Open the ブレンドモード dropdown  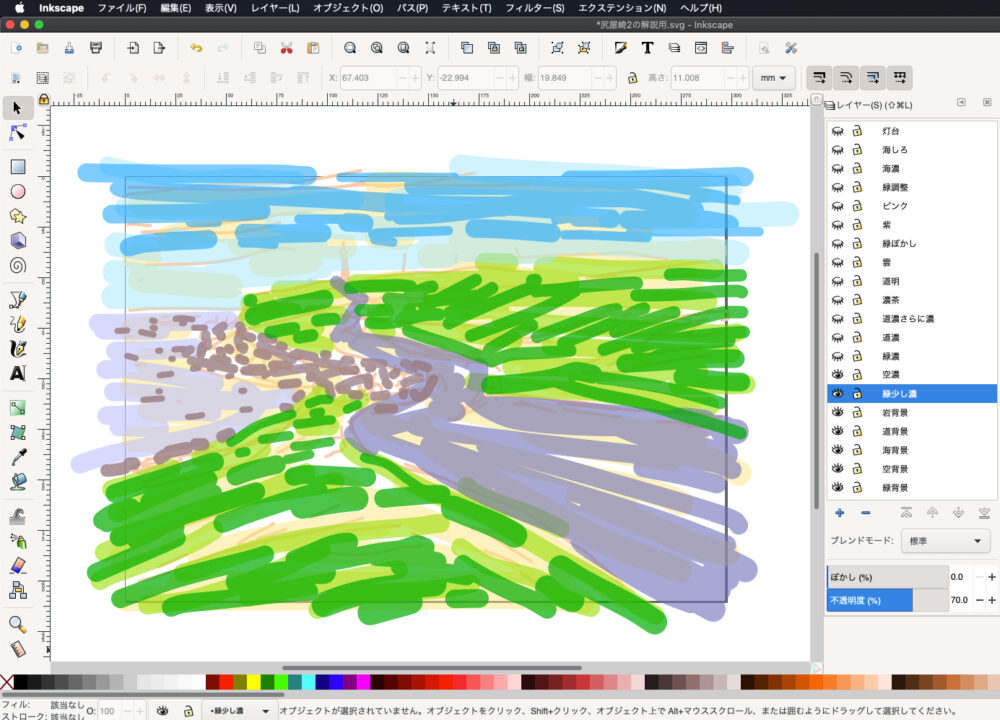(945, 541)
